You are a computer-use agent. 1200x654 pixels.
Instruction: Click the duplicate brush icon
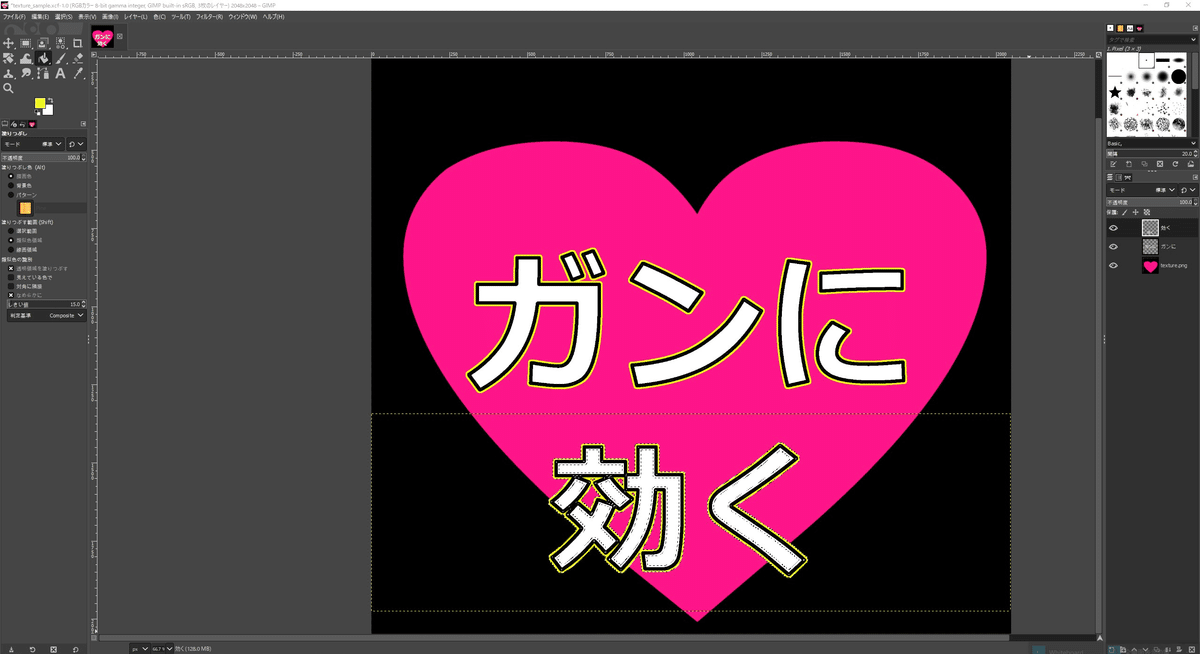click(1144, 164)
